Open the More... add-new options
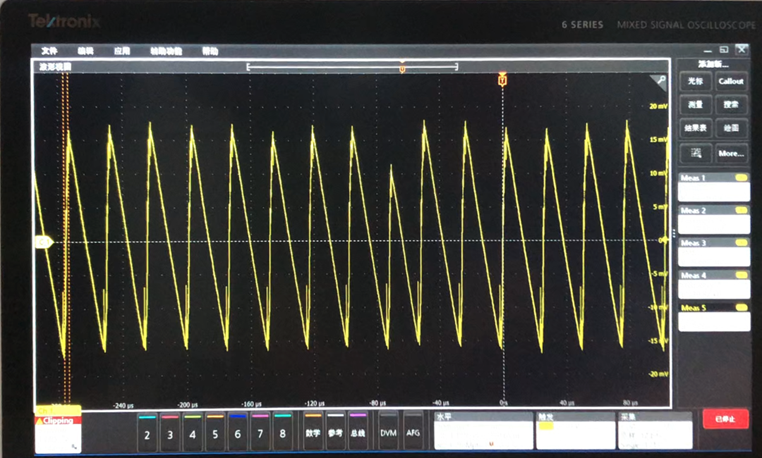Viewport: 762px width, 458px height. point(731,154)
